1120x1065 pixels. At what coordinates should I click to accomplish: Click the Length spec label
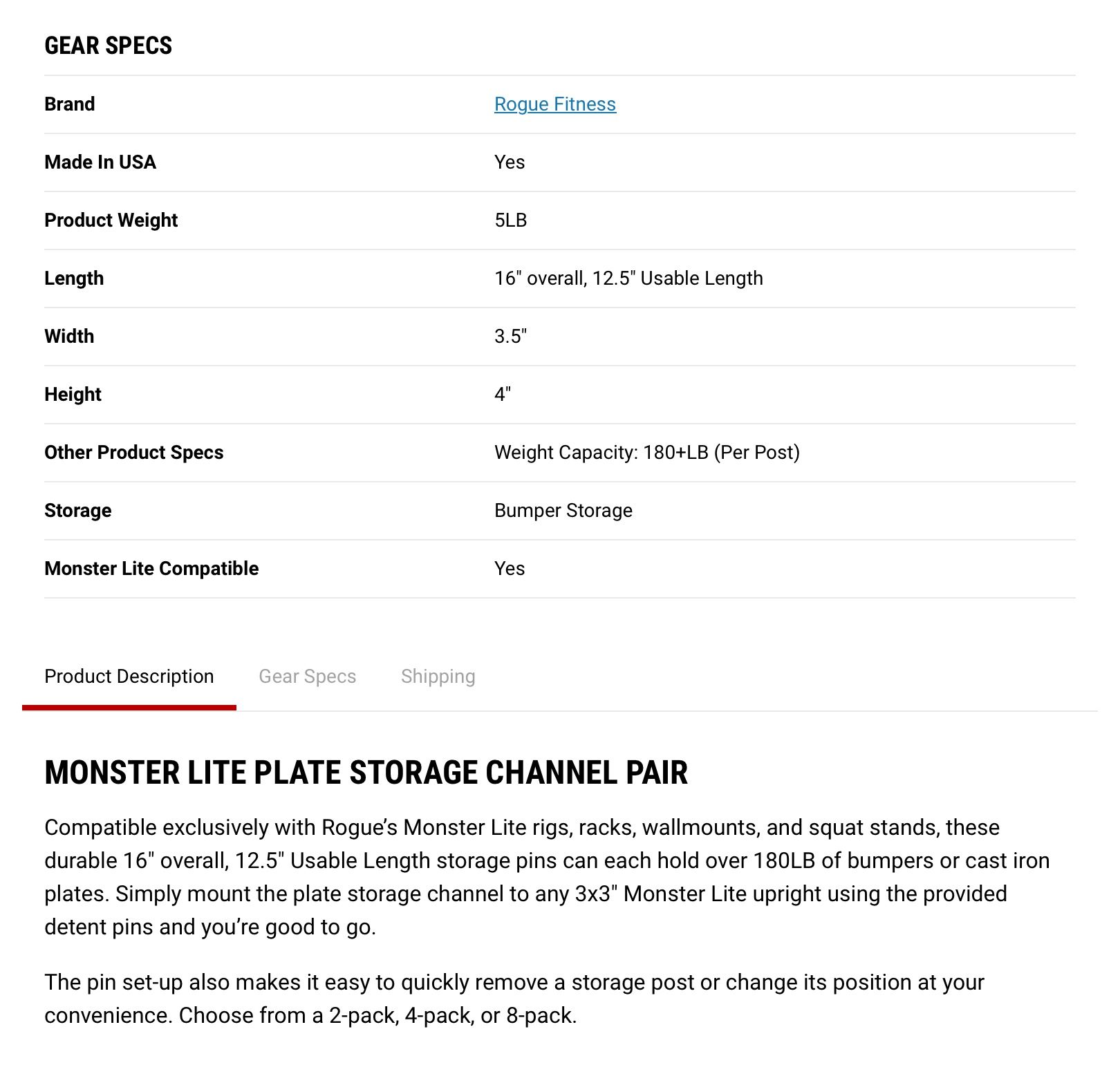point(74,279)
